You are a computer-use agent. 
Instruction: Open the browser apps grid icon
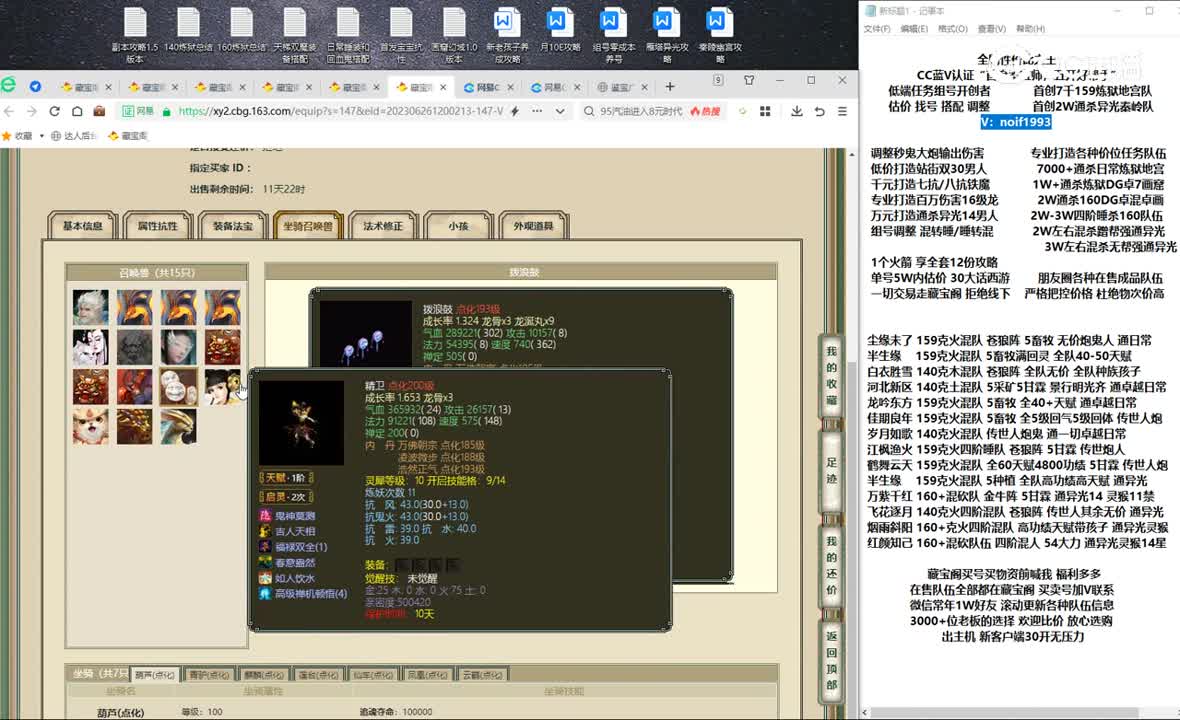pos(765,111)
